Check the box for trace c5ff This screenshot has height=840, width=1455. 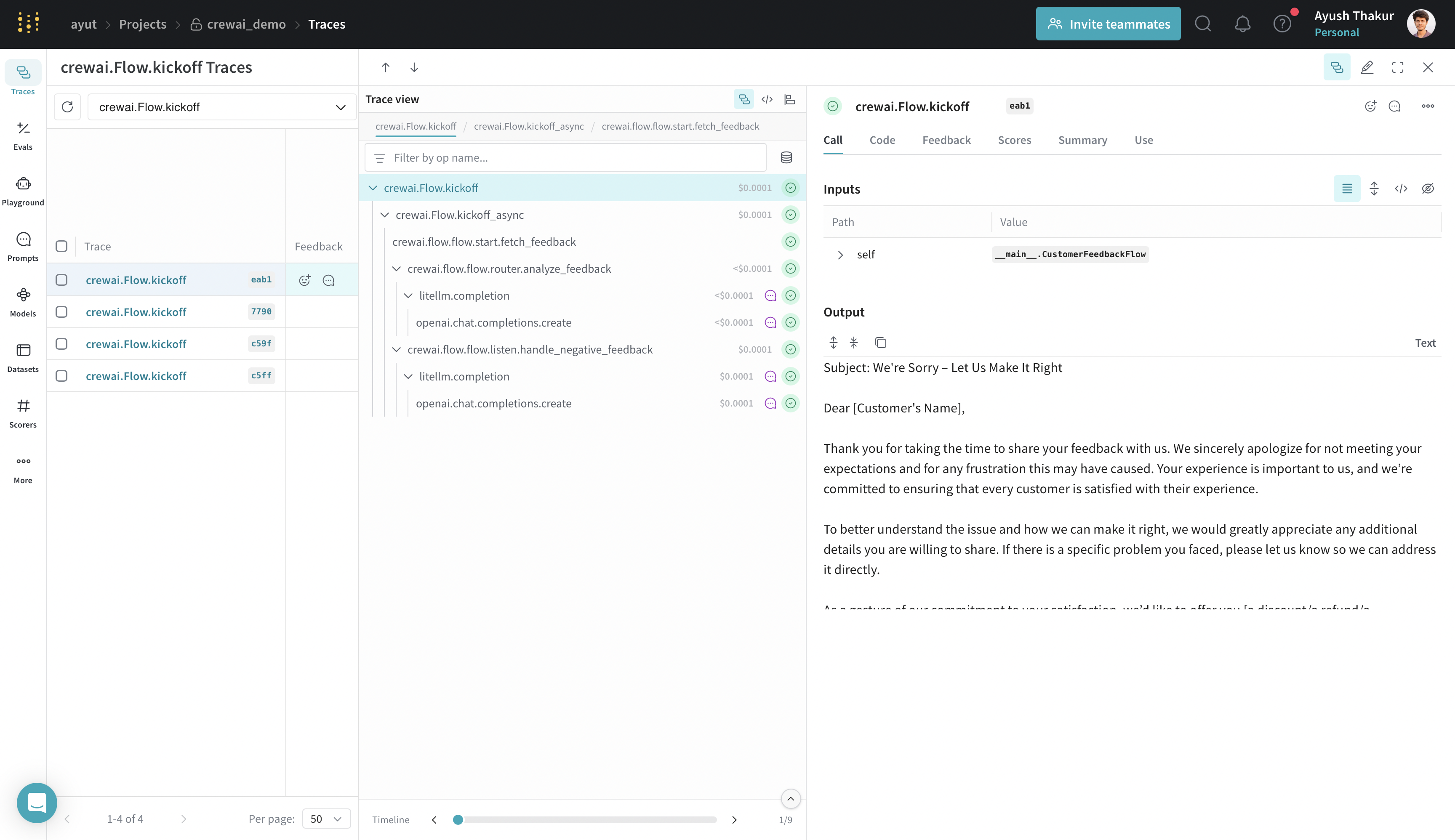[x=61, y=375]
